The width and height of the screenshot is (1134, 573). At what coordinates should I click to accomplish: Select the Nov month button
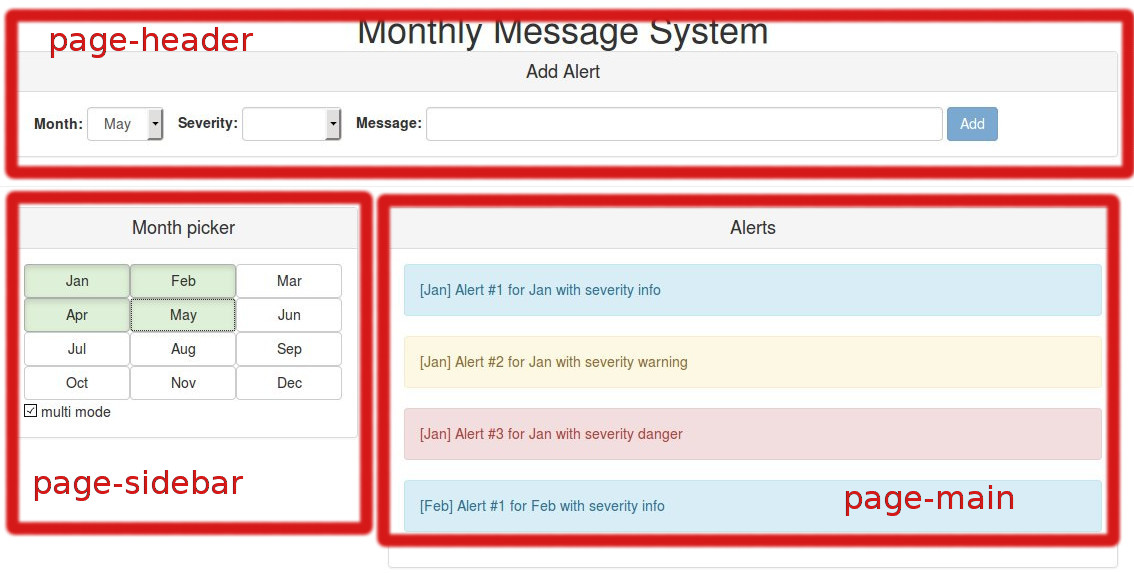click(183, 383)
